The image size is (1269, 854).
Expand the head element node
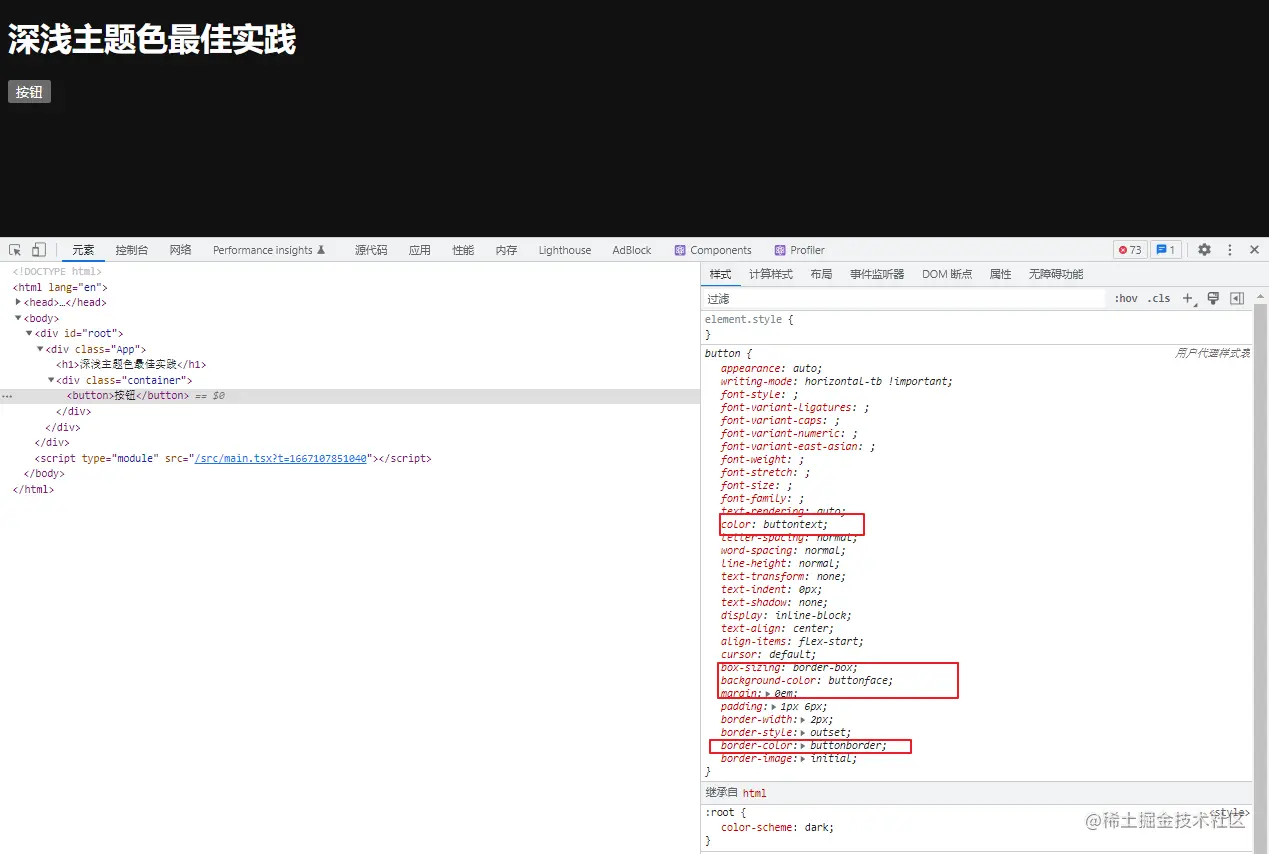[x=18, y=302]
